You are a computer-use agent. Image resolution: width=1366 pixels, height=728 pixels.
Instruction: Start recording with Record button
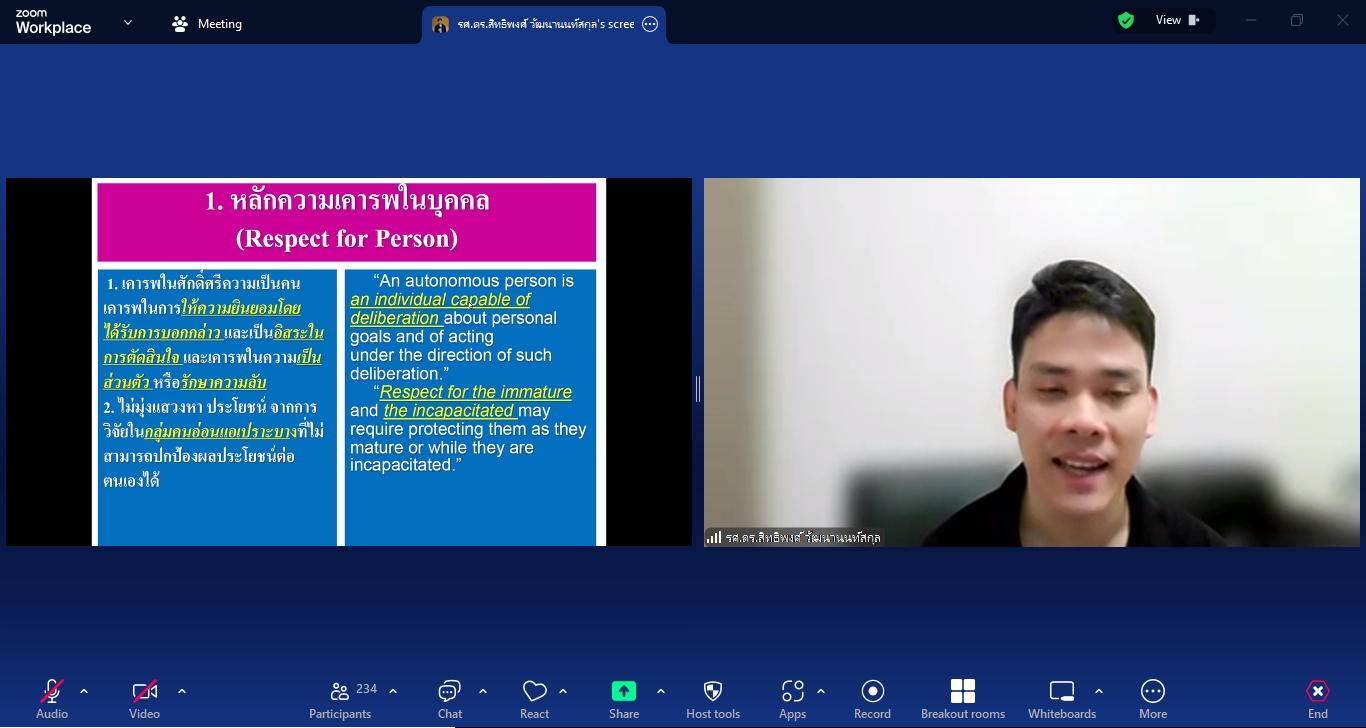(x=872, y=699)
